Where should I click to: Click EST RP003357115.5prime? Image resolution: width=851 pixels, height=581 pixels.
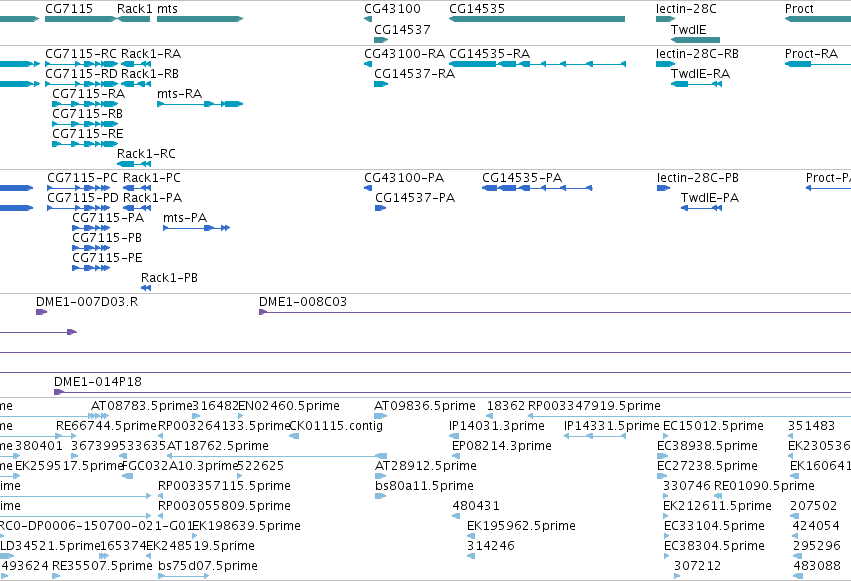224,487
